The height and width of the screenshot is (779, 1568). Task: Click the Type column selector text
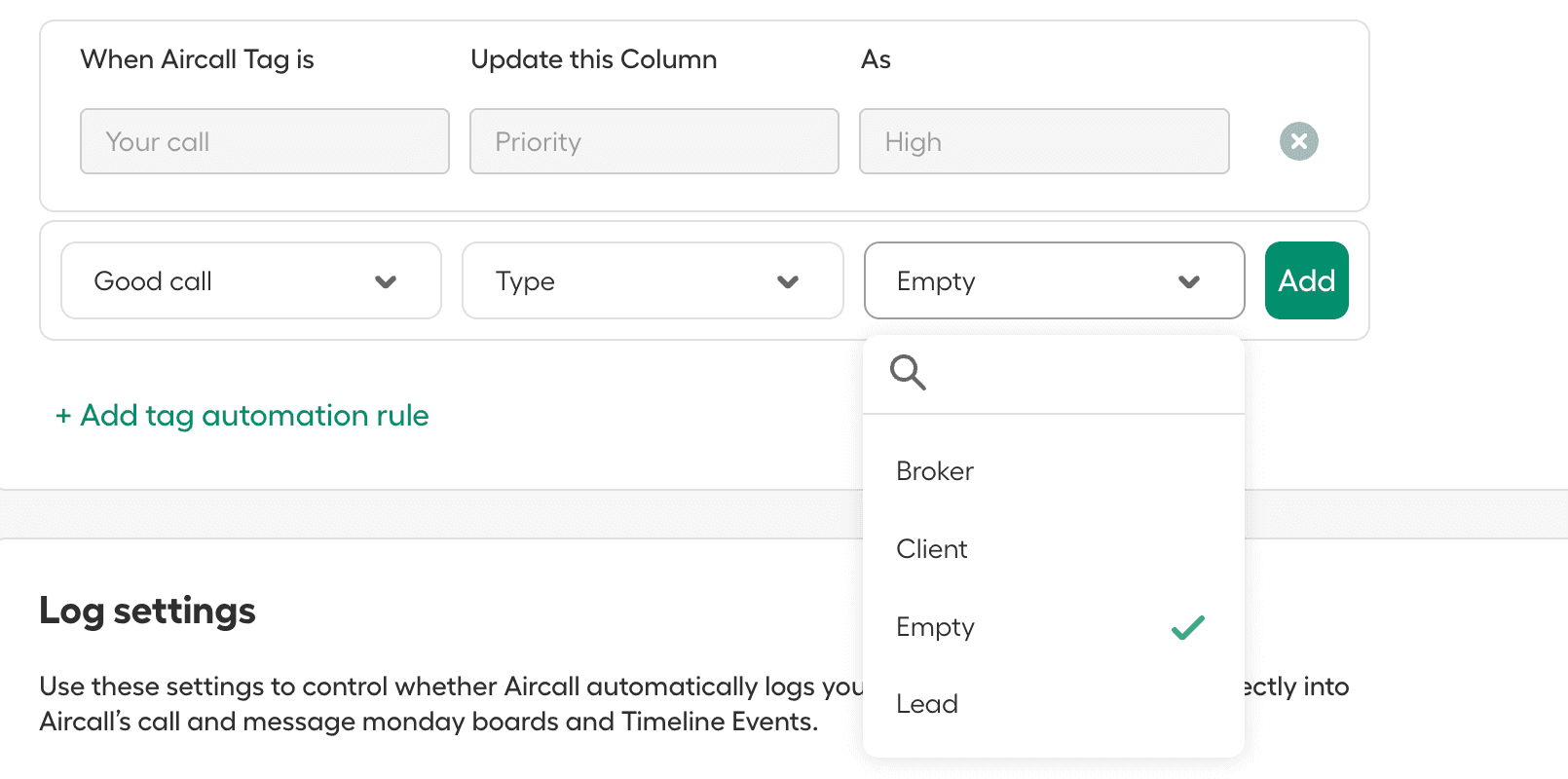tap(526, 281)
